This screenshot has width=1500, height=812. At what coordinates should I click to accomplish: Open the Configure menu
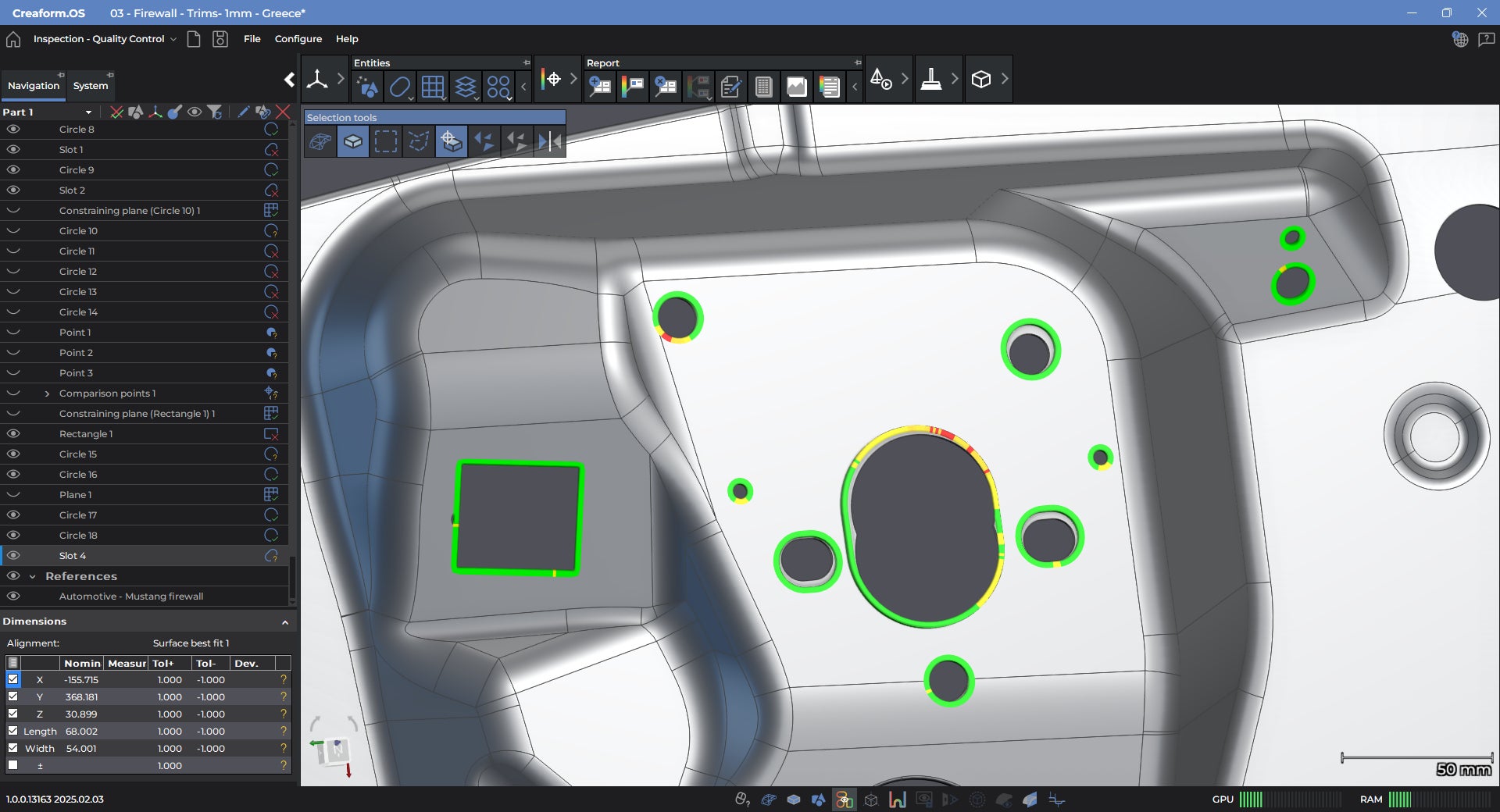298,39
